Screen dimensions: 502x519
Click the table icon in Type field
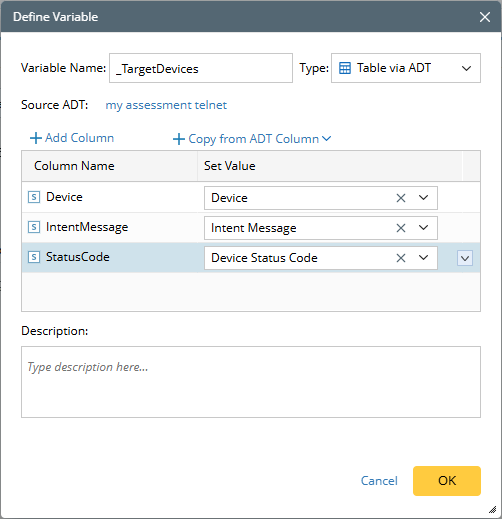(345, 68)
